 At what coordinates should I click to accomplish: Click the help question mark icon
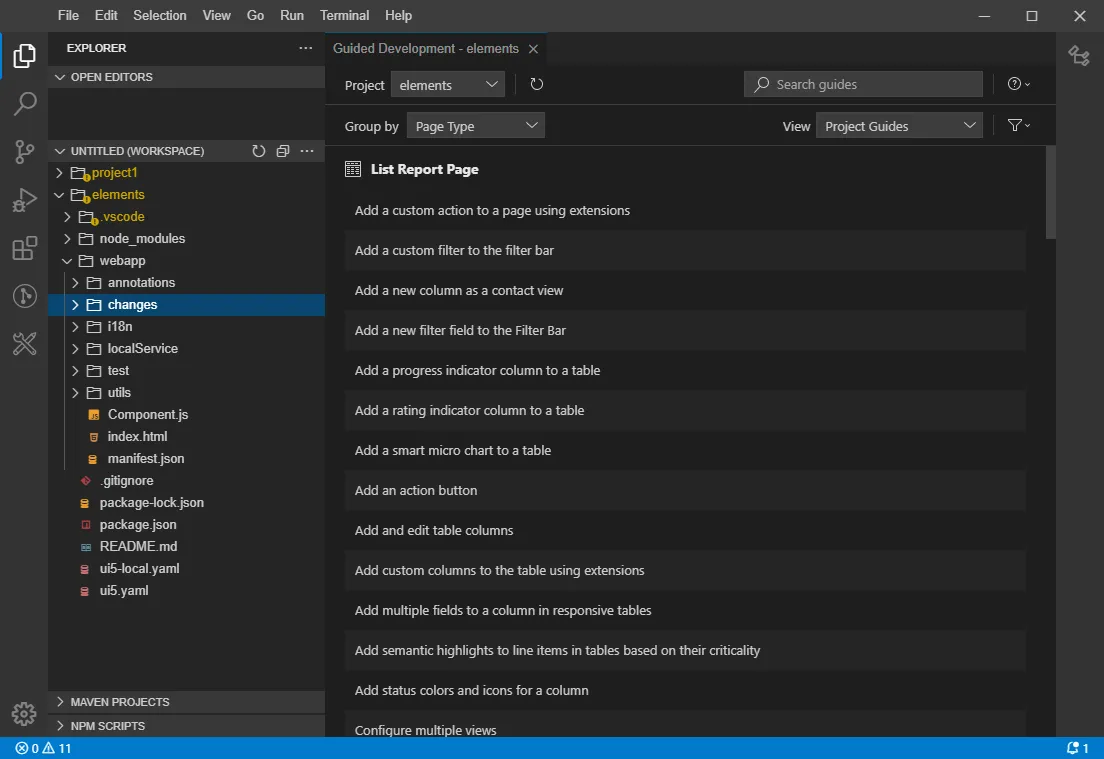pyautogui.click(x=1018, y=85)
